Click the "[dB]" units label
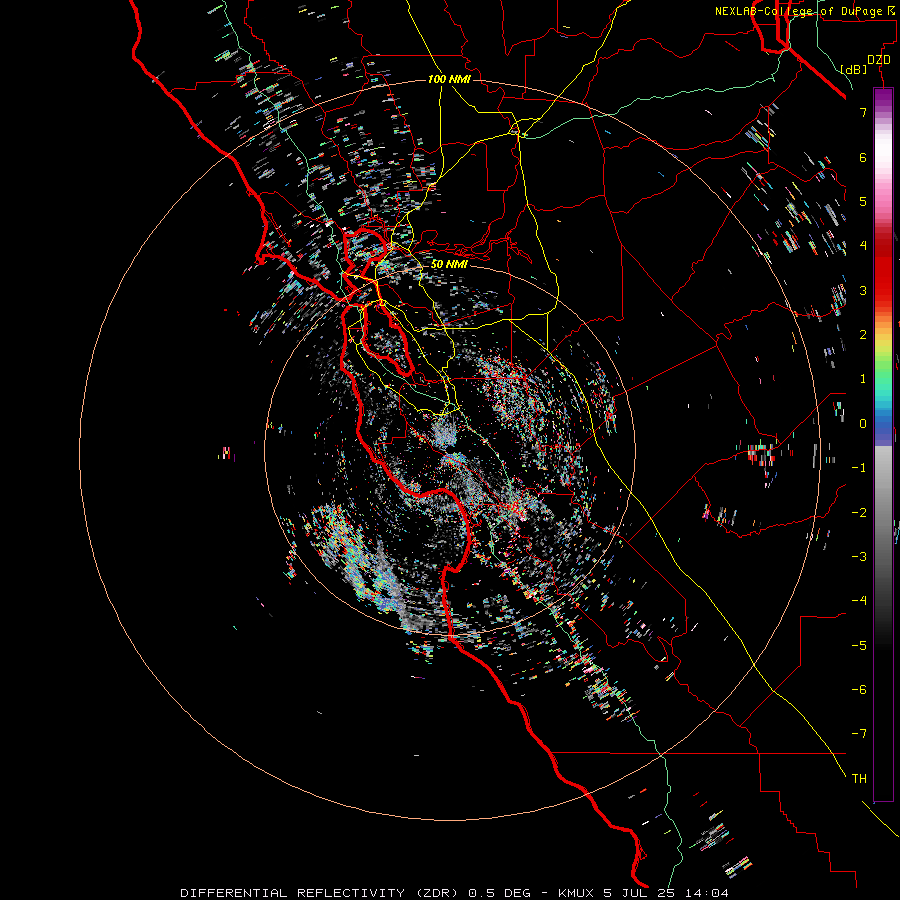This screenshot has width=900, height=900. (x=853, y=69)
